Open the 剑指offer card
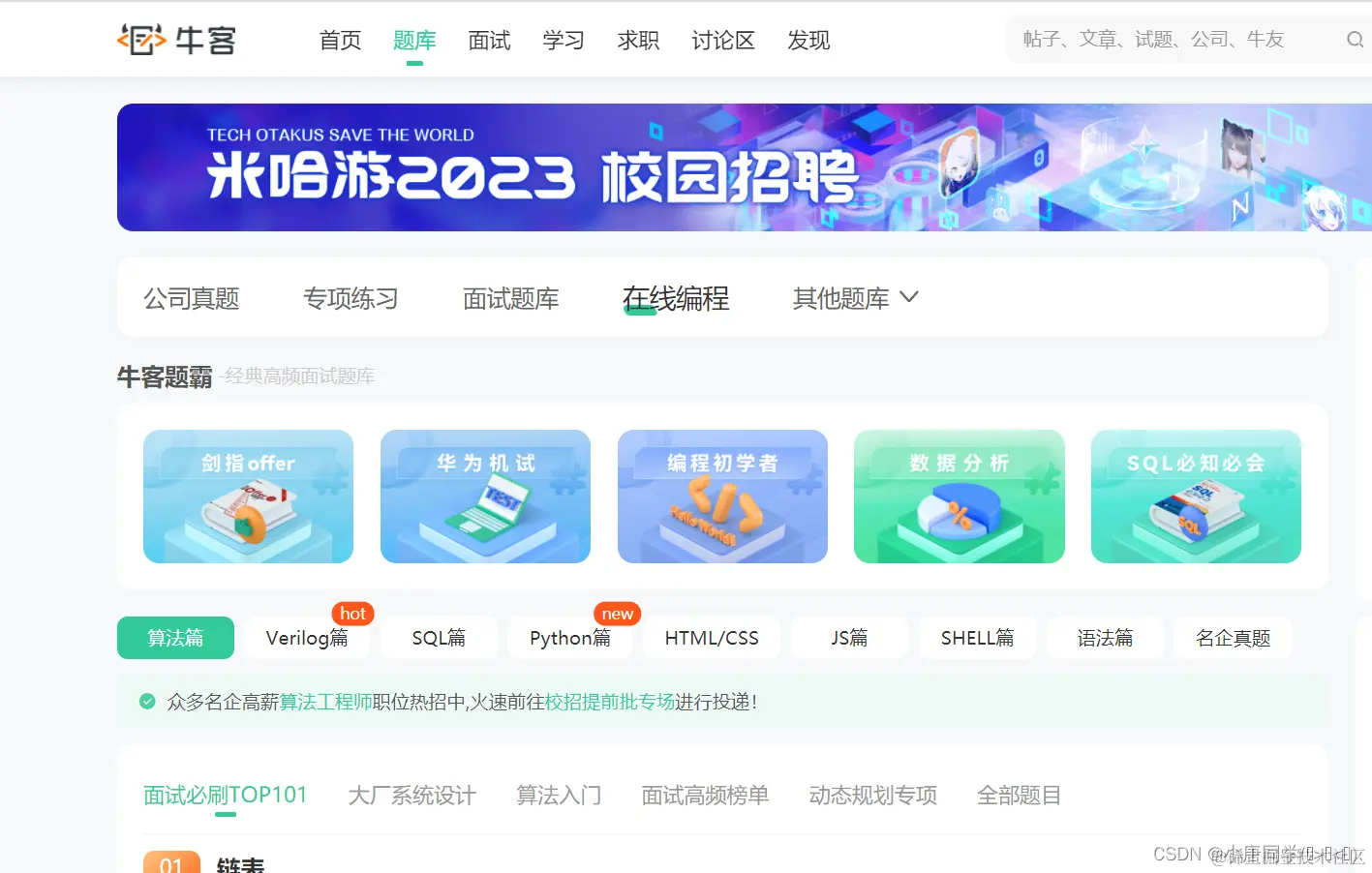The width and height of the screenshot is (1372, 873). (x=248, y=497)
